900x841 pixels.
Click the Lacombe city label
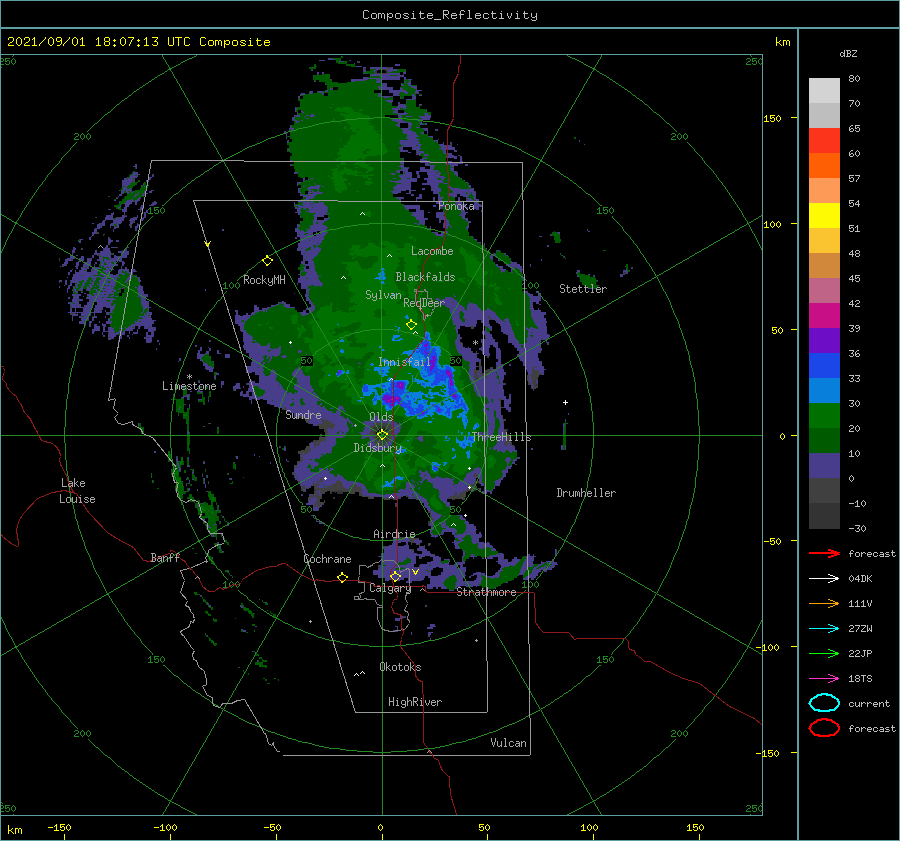(432, 251)
